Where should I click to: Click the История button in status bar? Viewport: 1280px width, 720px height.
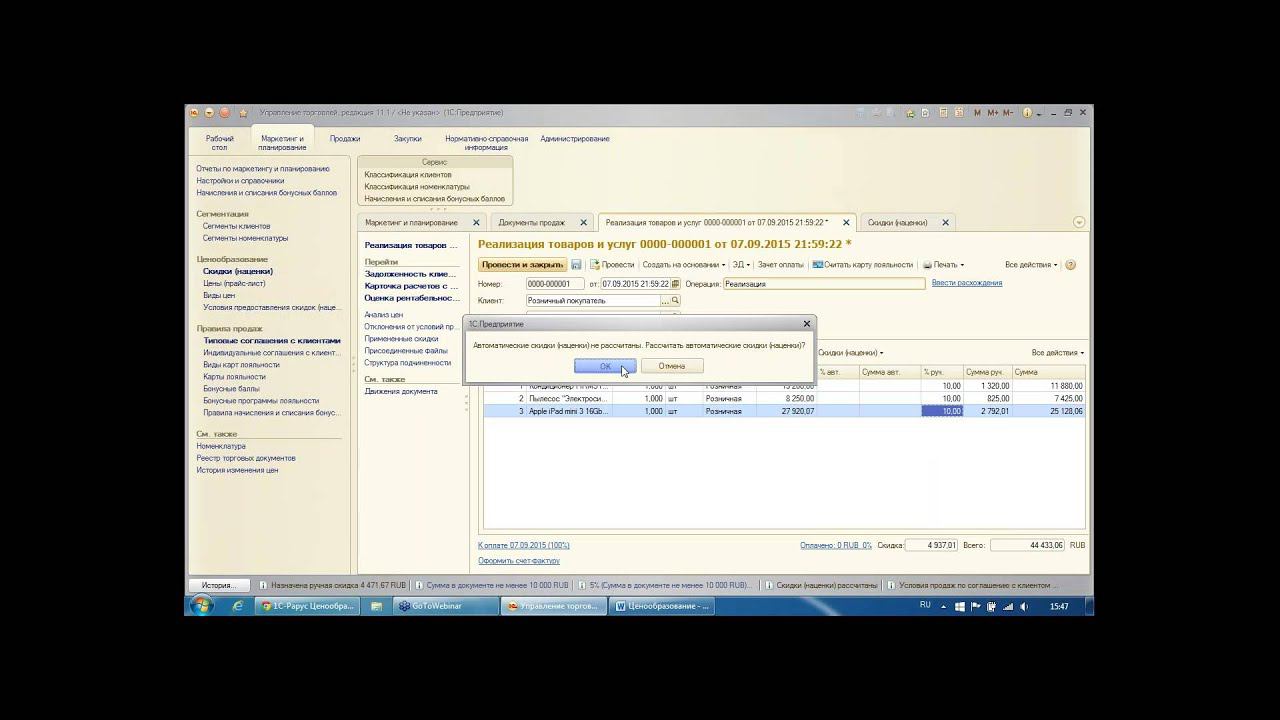pyautogui.click(x=217, y=585)
